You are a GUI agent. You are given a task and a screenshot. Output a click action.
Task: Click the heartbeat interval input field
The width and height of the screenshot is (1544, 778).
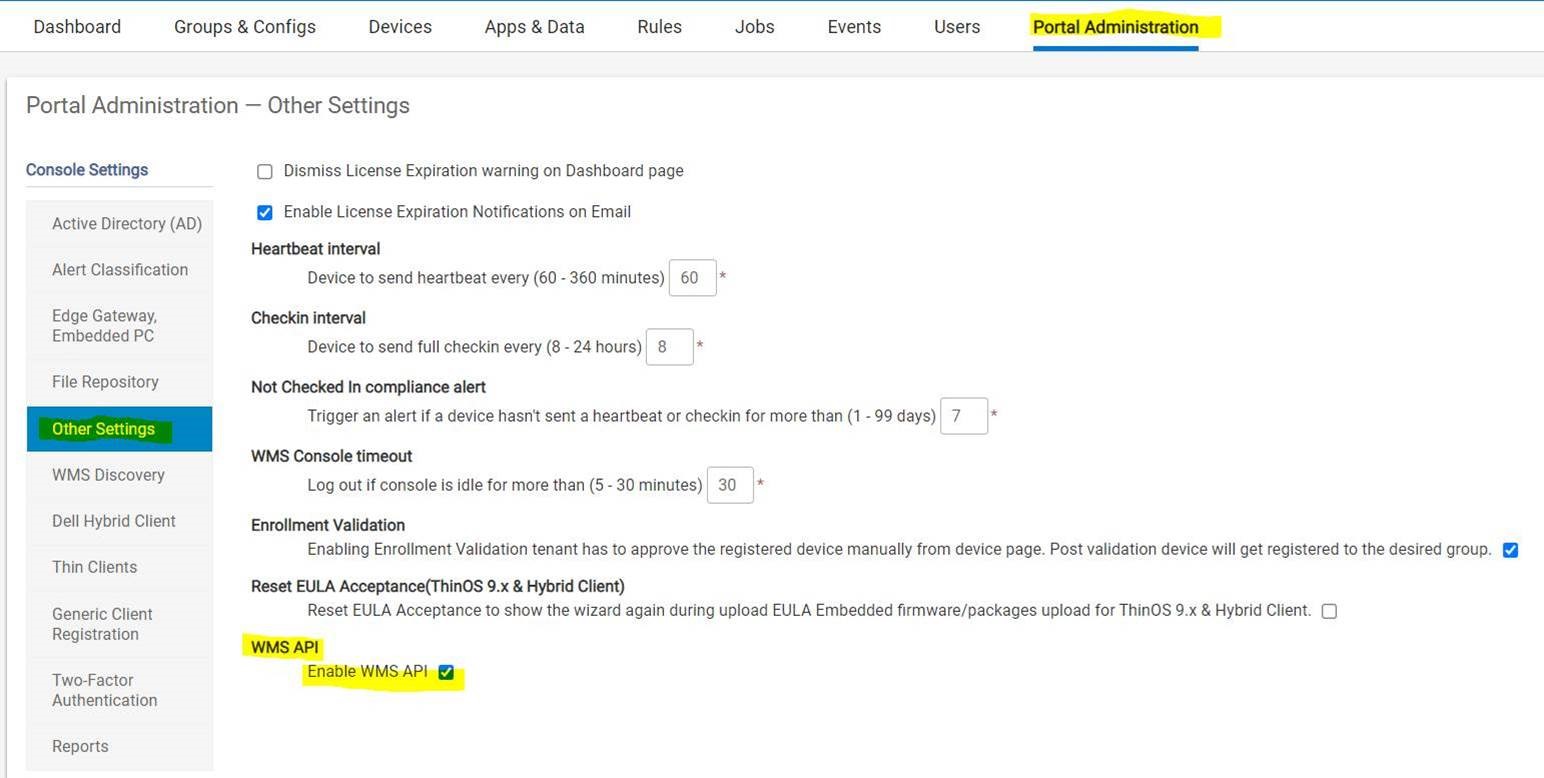click(x=692, y=277)
